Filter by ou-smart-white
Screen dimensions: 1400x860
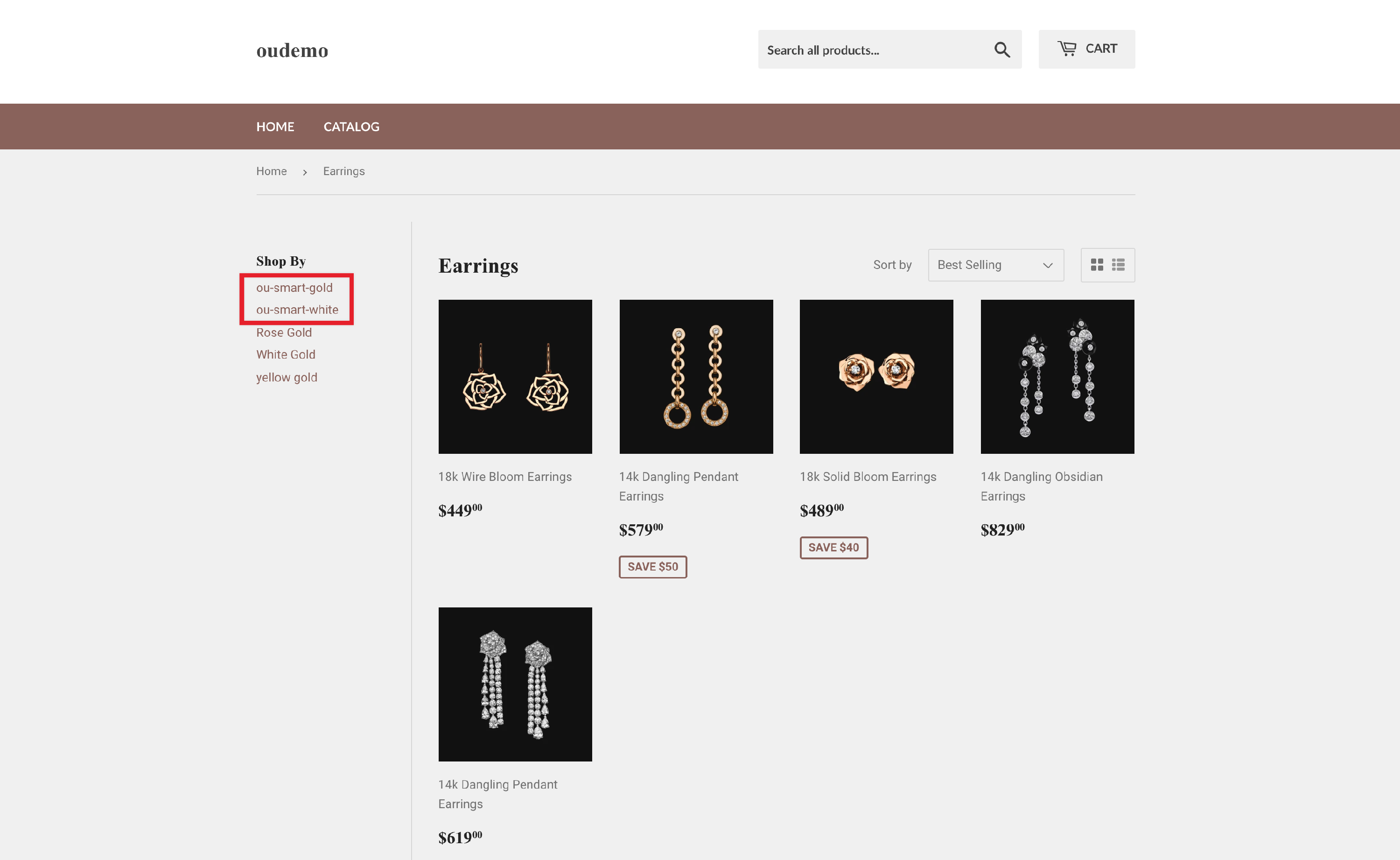pyautogui.click(x=297, y=310)
